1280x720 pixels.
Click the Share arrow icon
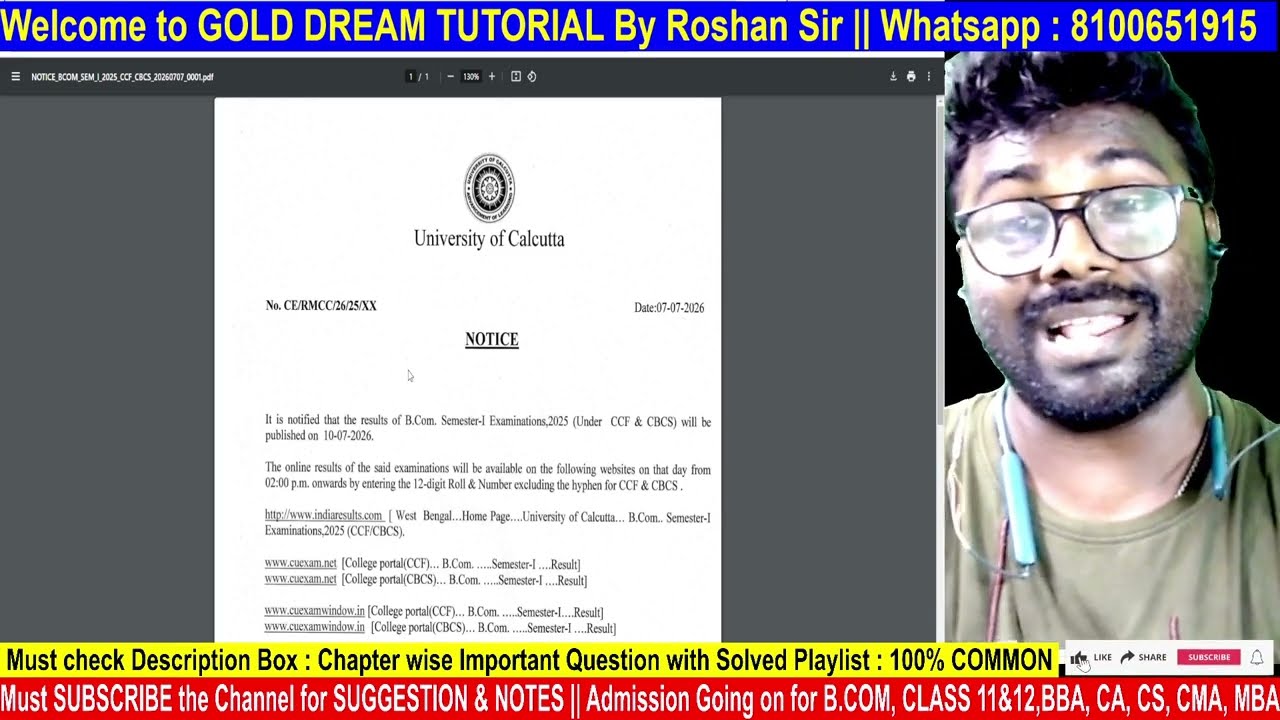(x=1127, y=657)
